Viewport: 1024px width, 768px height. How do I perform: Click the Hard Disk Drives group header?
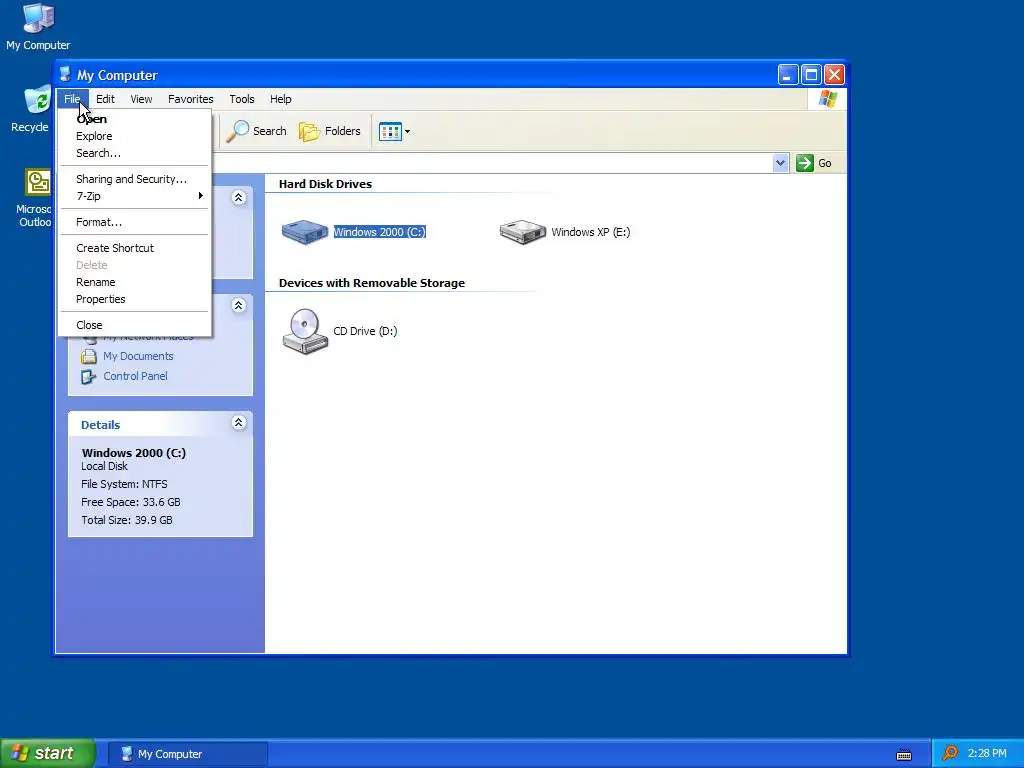coord(325,184)
